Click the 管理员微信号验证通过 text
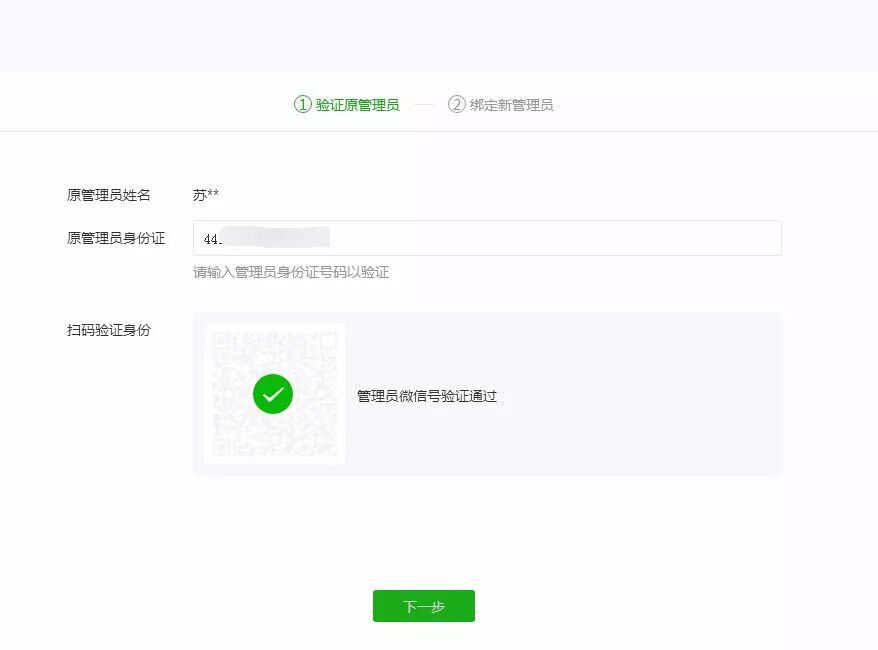This screenshot has width=878, height=650. 427,396
